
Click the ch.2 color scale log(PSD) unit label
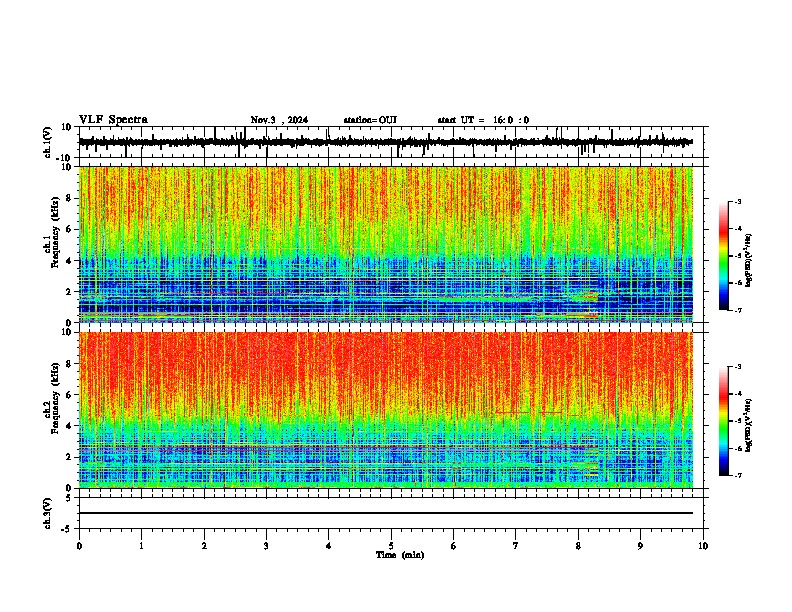(748, 425)
